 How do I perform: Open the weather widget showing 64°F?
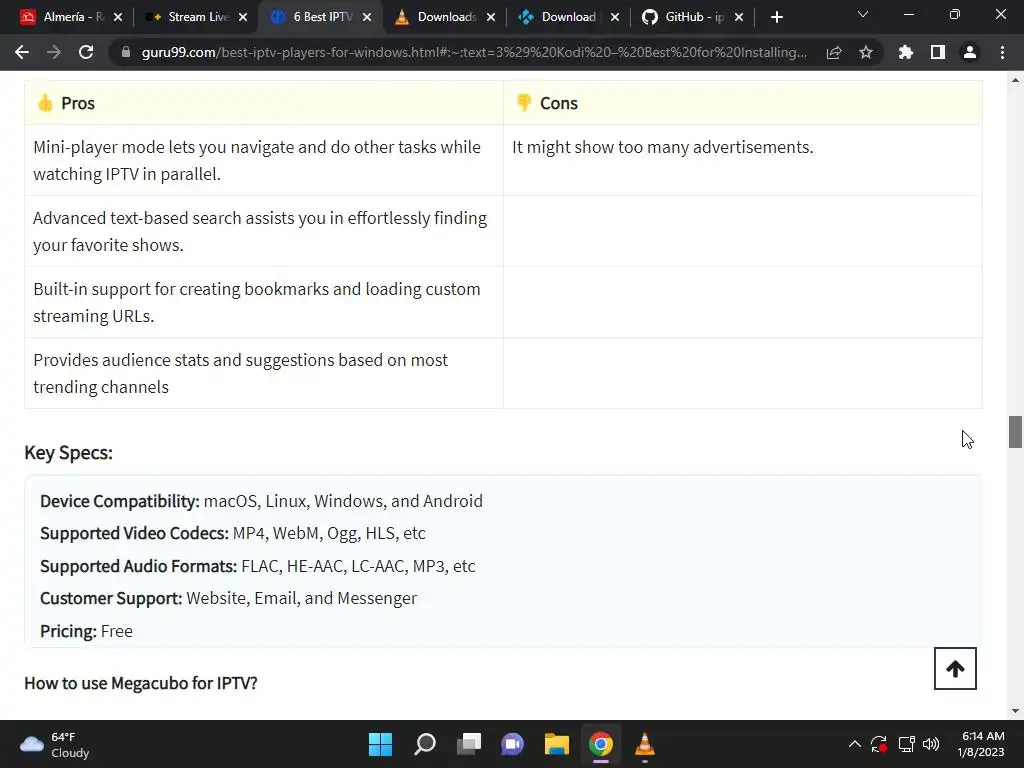[55, 744]
